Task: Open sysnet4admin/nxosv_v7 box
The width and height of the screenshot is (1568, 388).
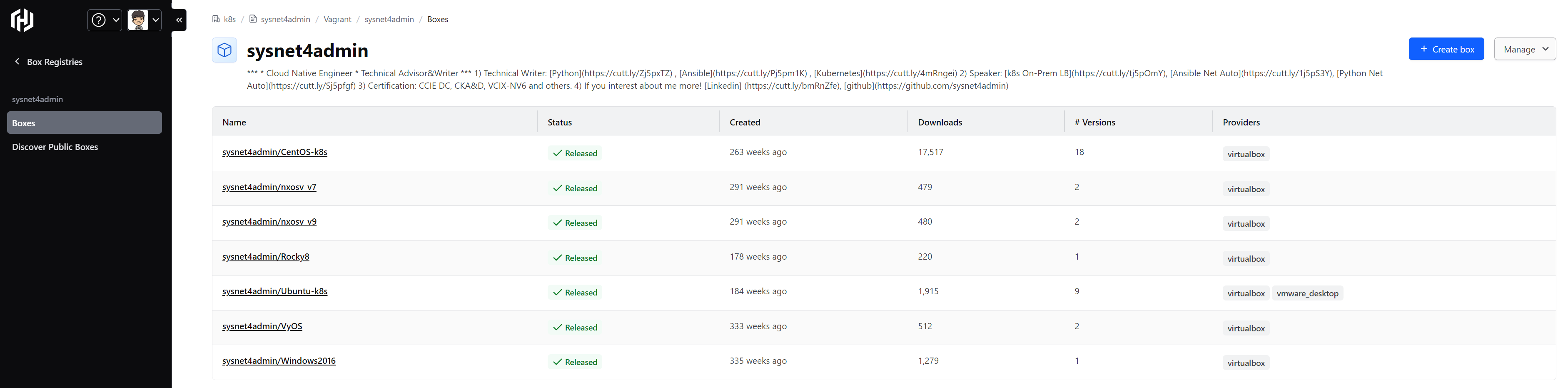Action: (269, 187)
